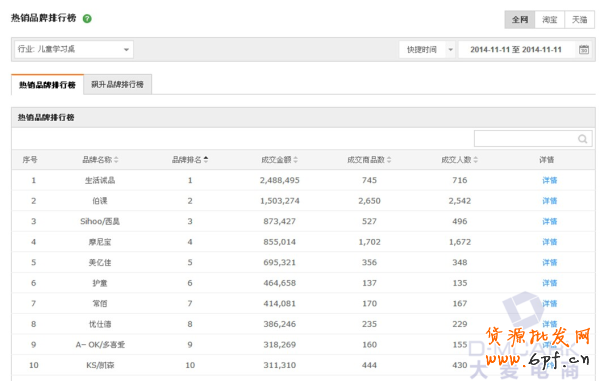Sort by 品牌名称 column arrows
The height and width of the screenshot is (381, 600).
point(116,160)
